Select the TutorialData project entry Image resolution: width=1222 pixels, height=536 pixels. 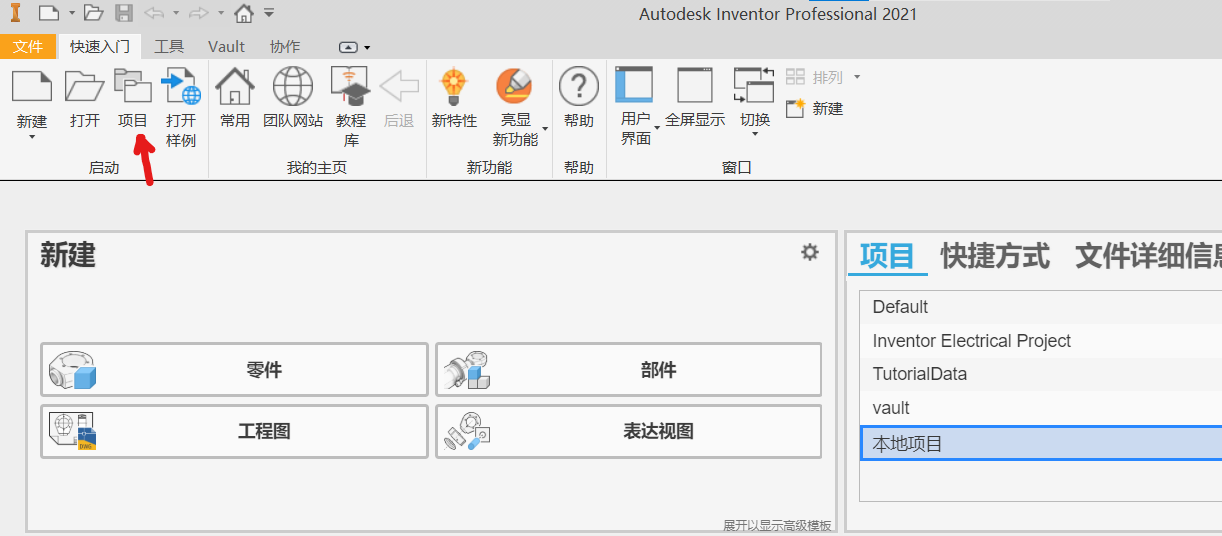coord(1040,374)
